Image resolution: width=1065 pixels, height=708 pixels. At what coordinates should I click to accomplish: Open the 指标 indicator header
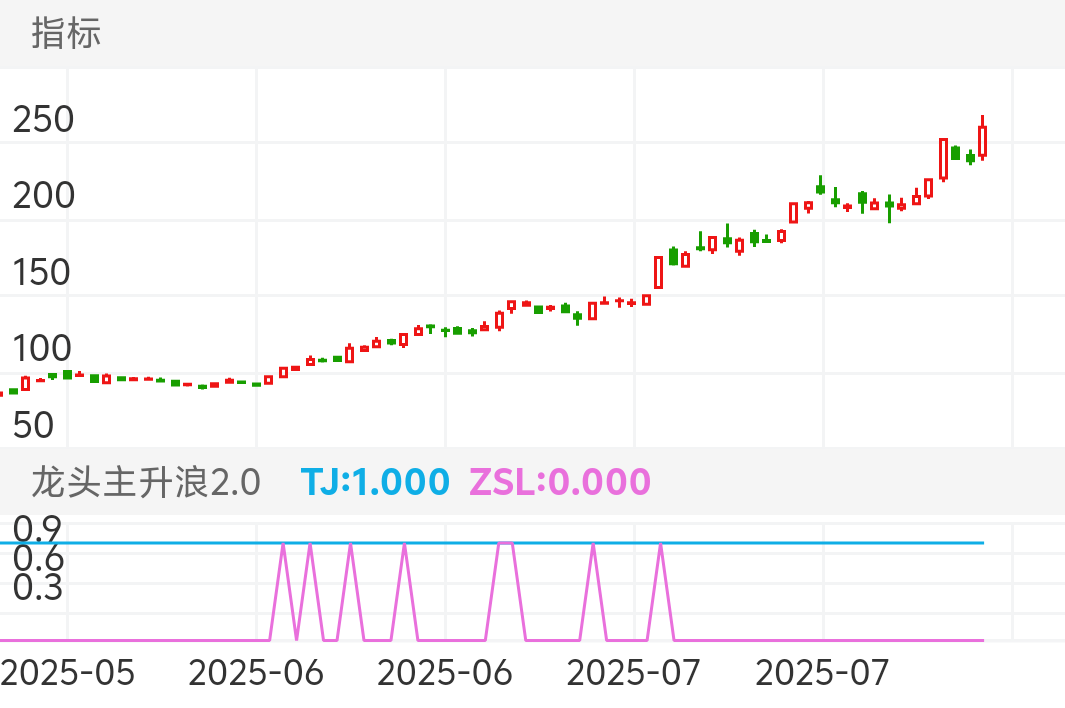coord(67,33)
